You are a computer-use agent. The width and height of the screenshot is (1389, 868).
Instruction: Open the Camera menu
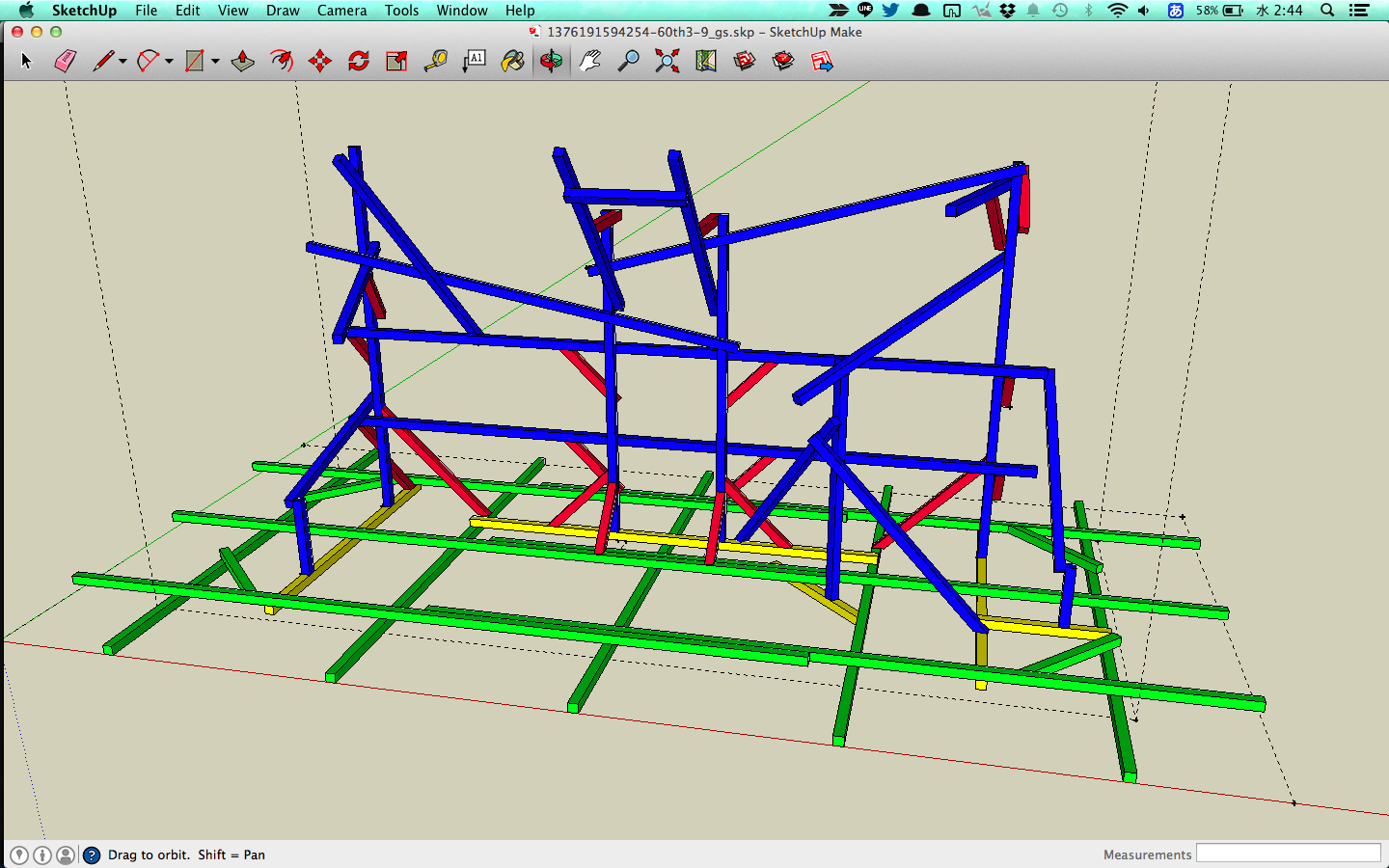341,11
